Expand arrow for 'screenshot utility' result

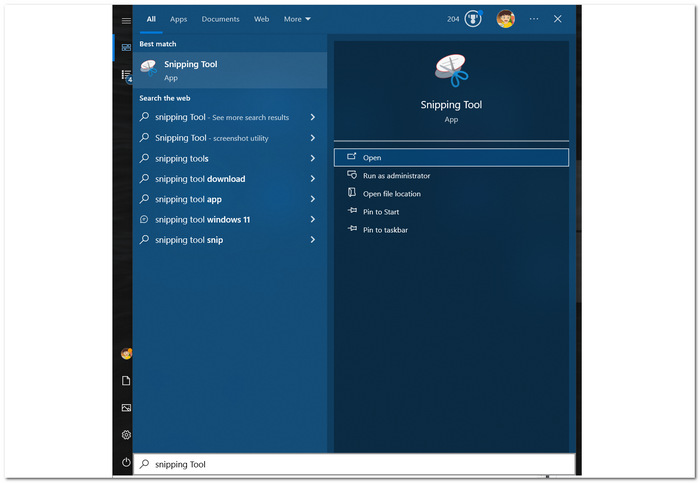pos(312,137)
